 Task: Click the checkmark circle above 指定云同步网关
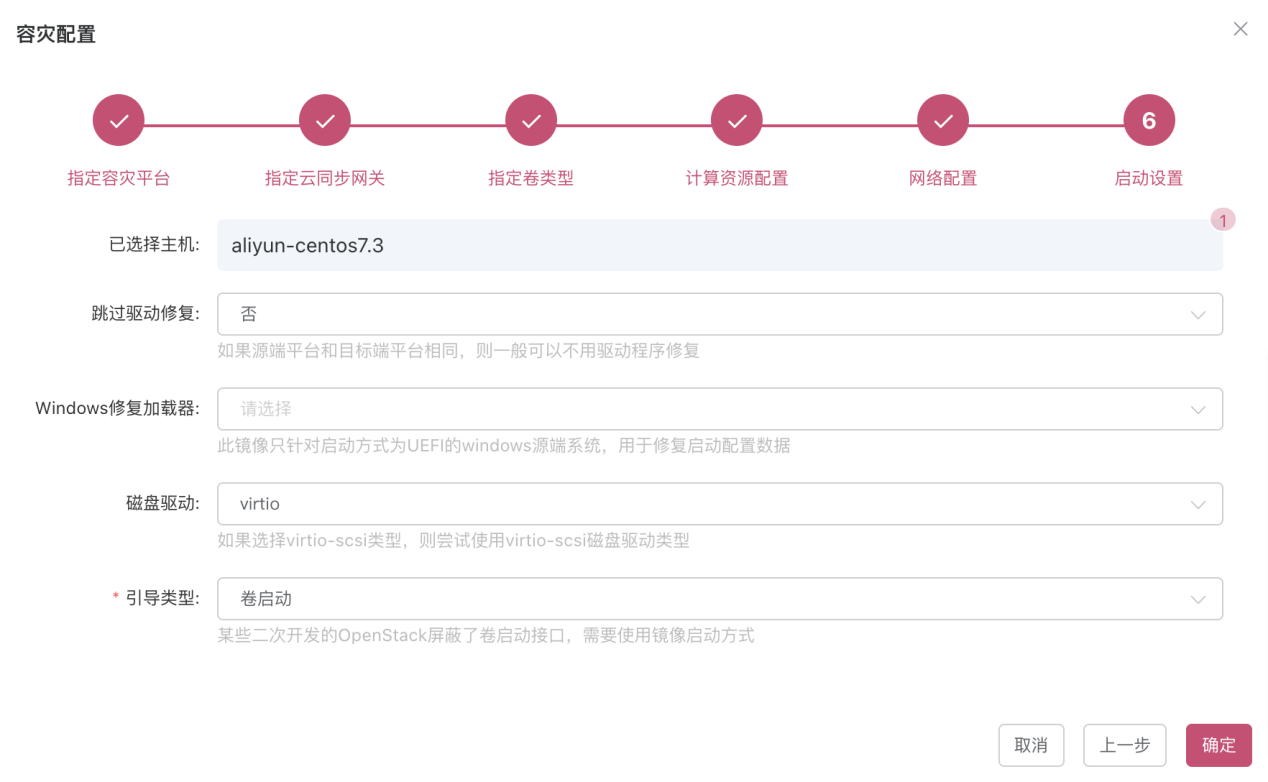click(x=324, y=119)
